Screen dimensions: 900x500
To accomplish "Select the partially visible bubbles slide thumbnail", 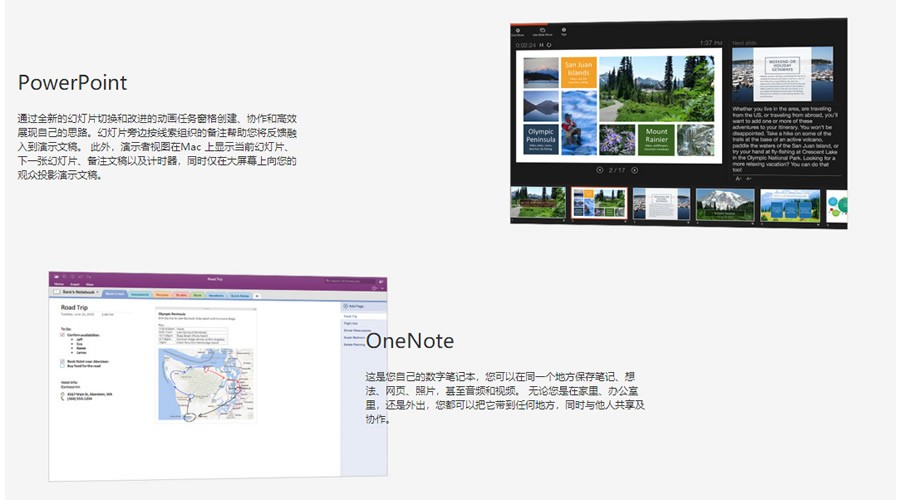I will [837, 206].
